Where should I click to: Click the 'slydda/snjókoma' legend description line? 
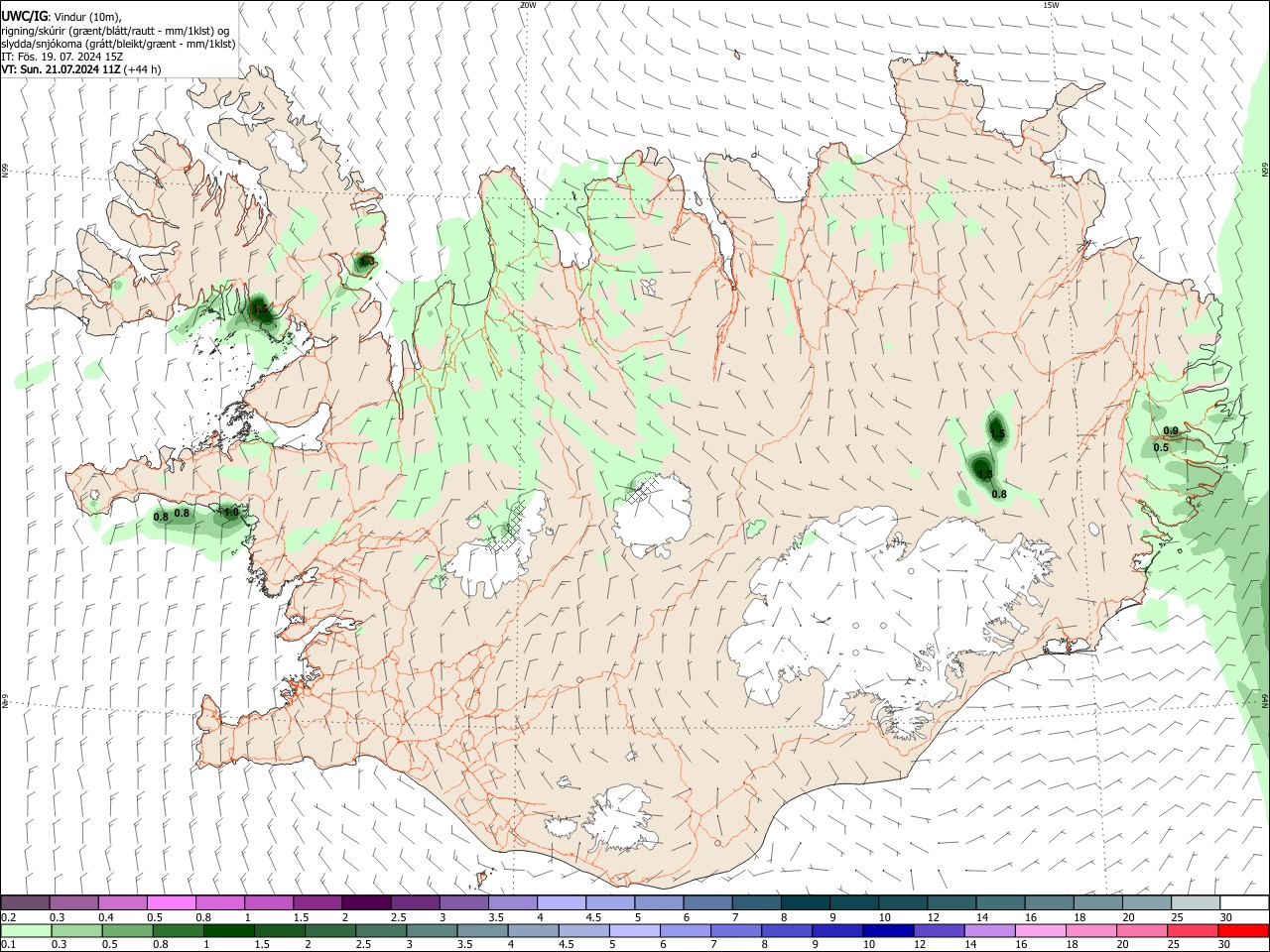(118, 44)
